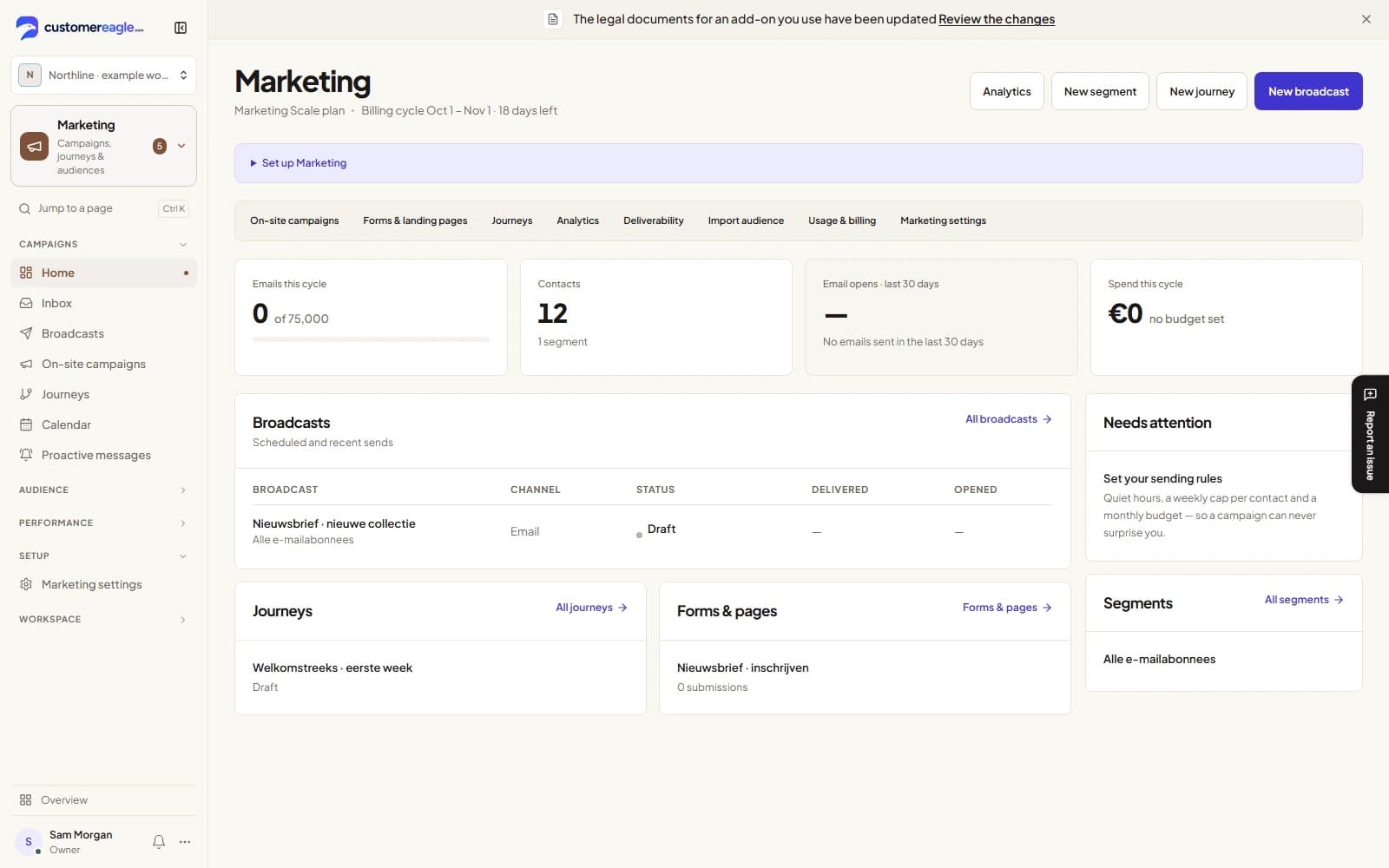Image resolution: width=1389 pixels, height=868 pixels.
Task: Click the customereagle logo
Action: point(80,28)
